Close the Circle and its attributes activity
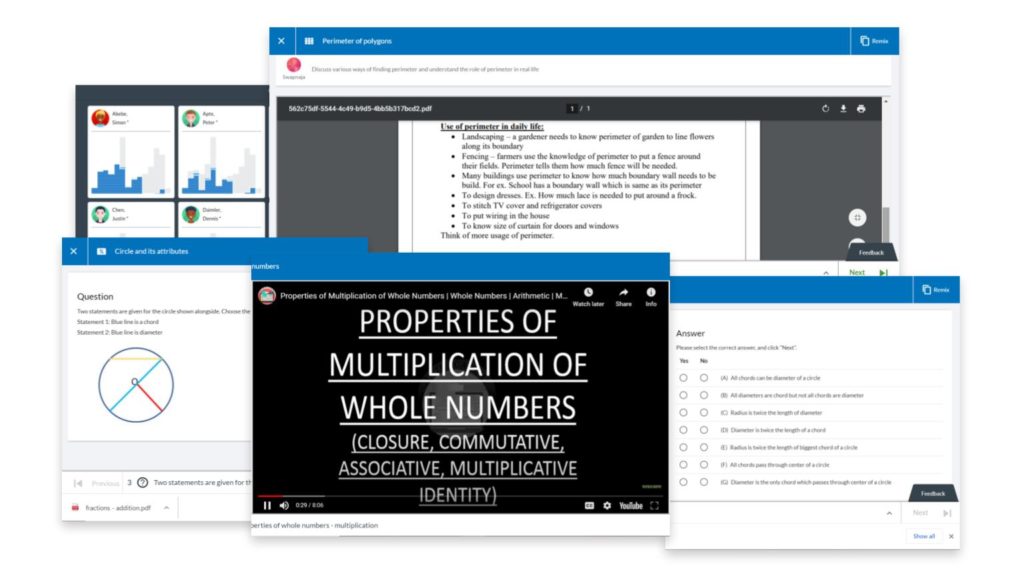 click(x=74, y=251)
